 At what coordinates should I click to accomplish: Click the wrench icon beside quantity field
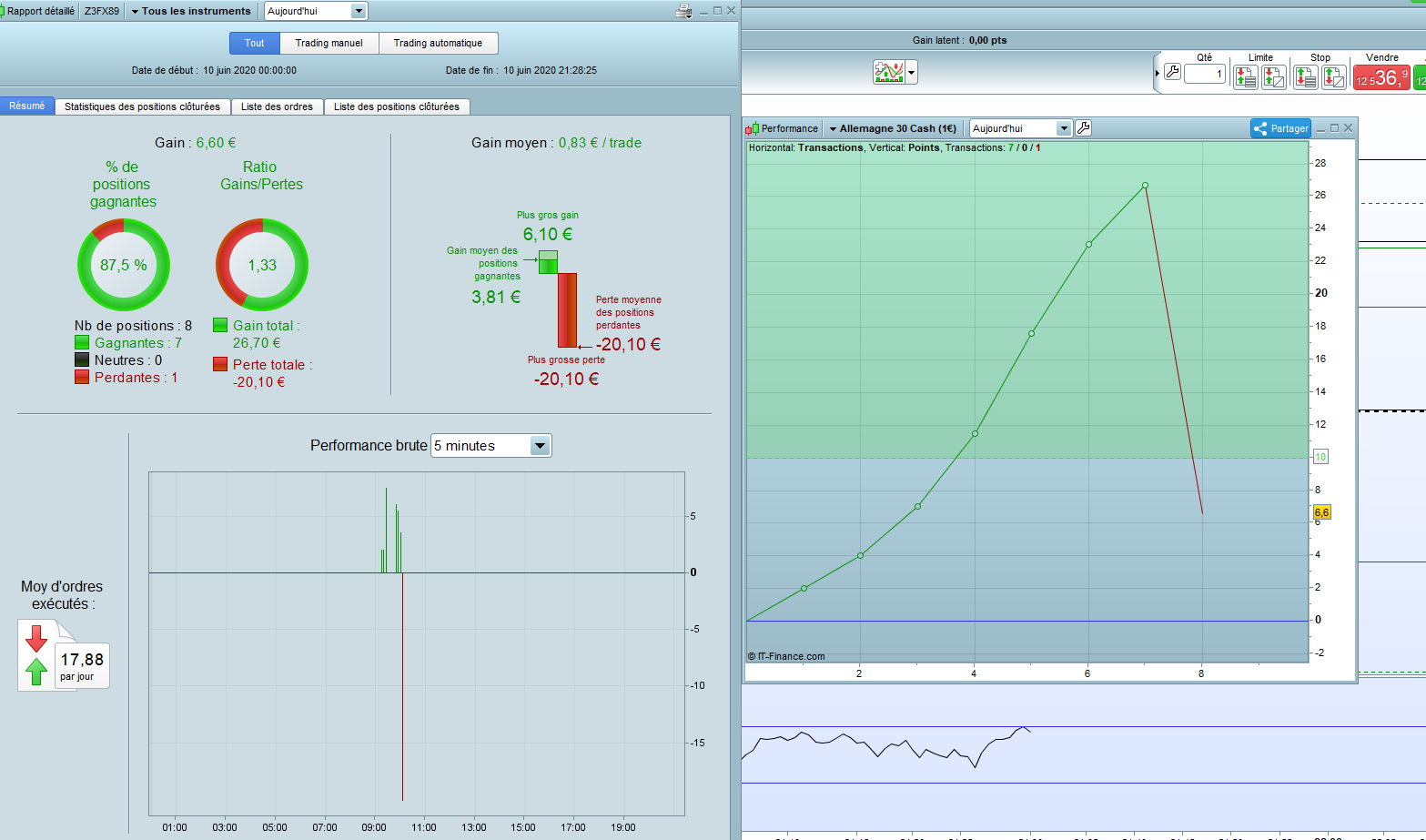1172,72
